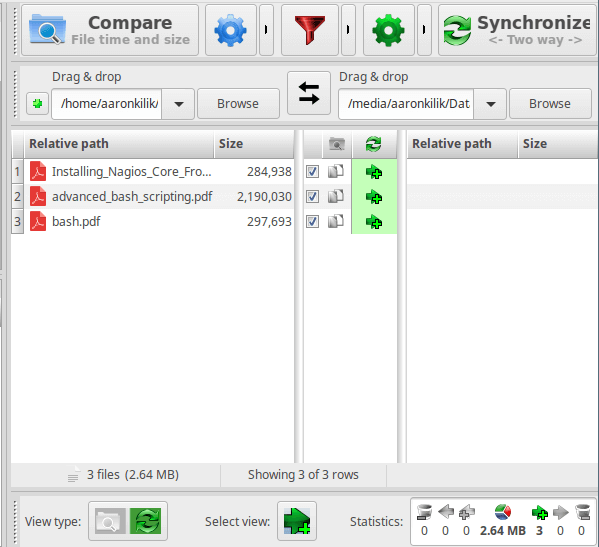Edit the right folder path /media/aaronkilik
Viewport: 599px width, 547px height.
click(x=406, y=104)
